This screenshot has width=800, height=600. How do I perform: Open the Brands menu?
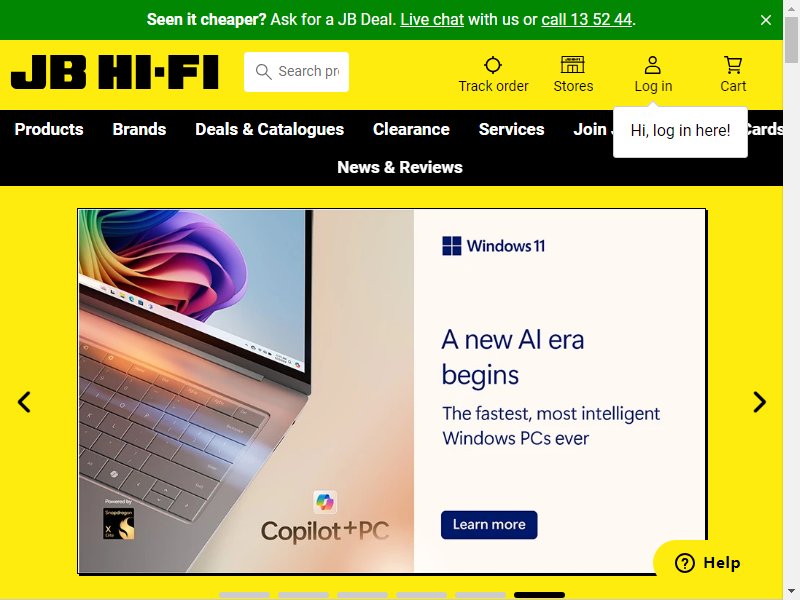[139, 129]
